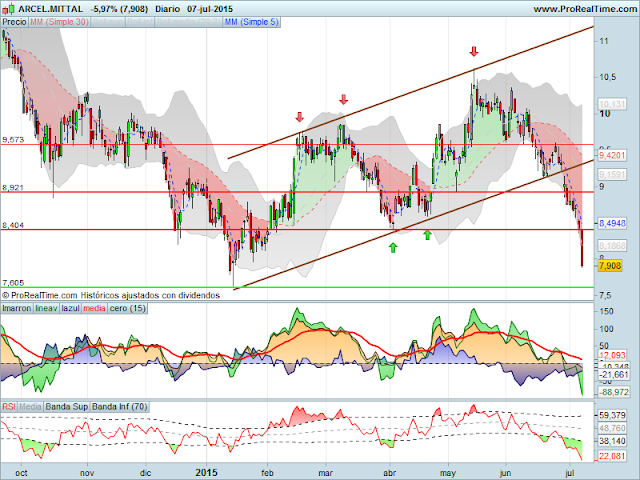The width and height of the screenshot is (640, 480).
Task: Click the greyed Media label in RSI panel
Action: tap(30, 407)
